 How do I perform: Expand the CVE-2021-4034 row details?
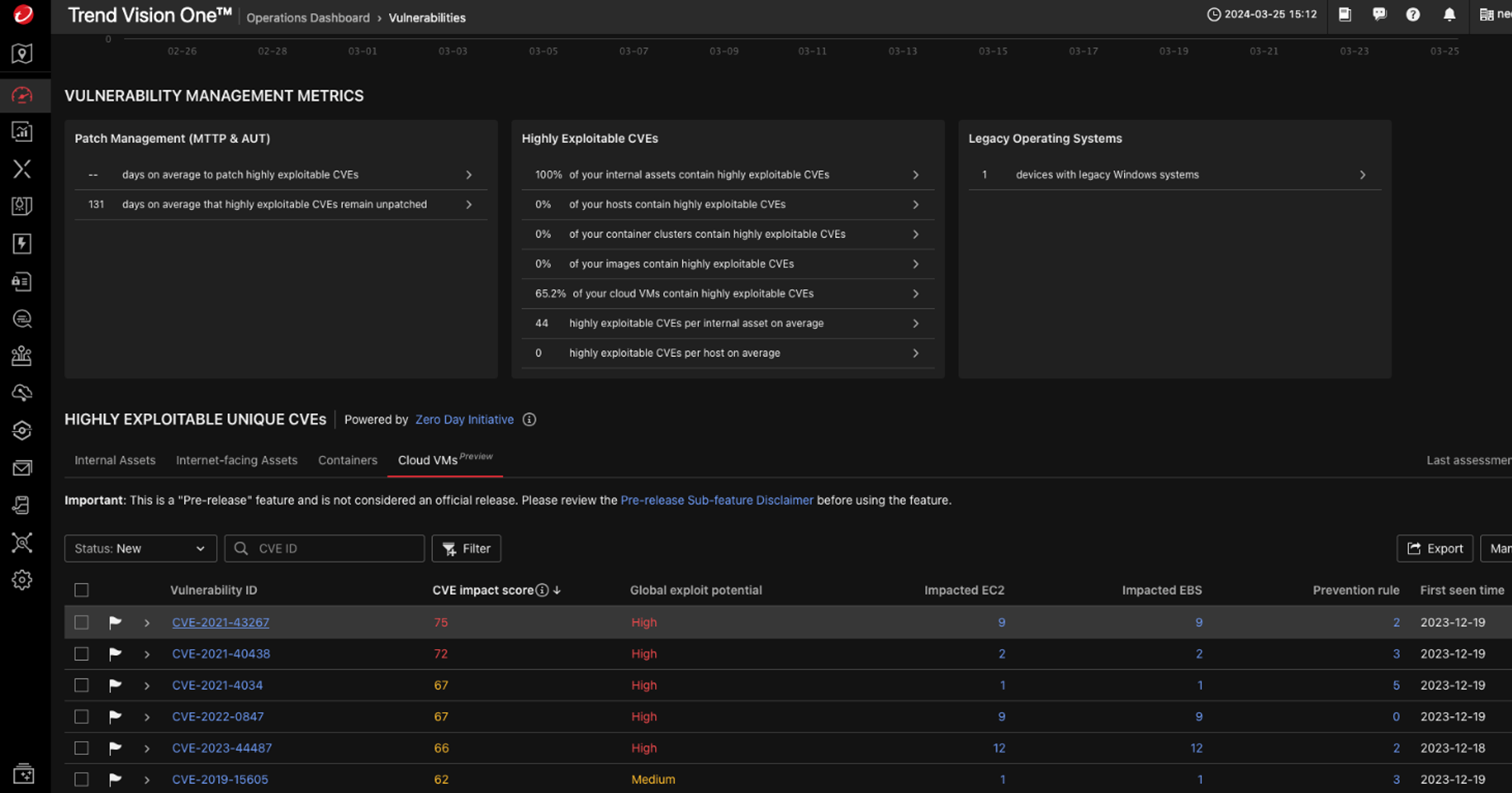(147, 686)
